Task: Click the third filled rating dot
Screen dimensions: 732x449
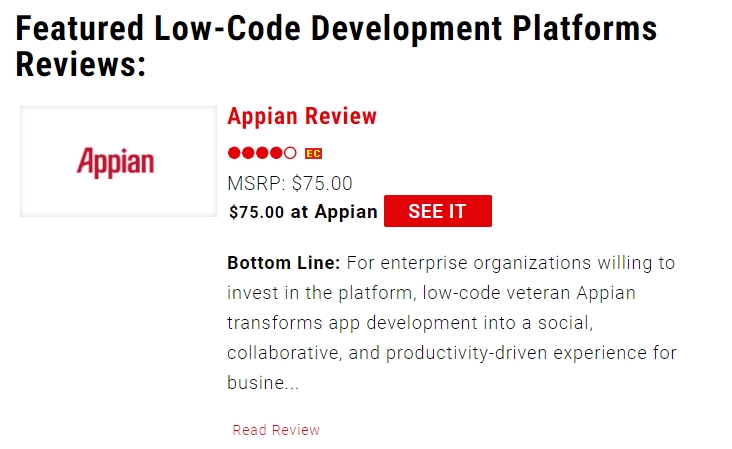Action: [x=262, y=153]
